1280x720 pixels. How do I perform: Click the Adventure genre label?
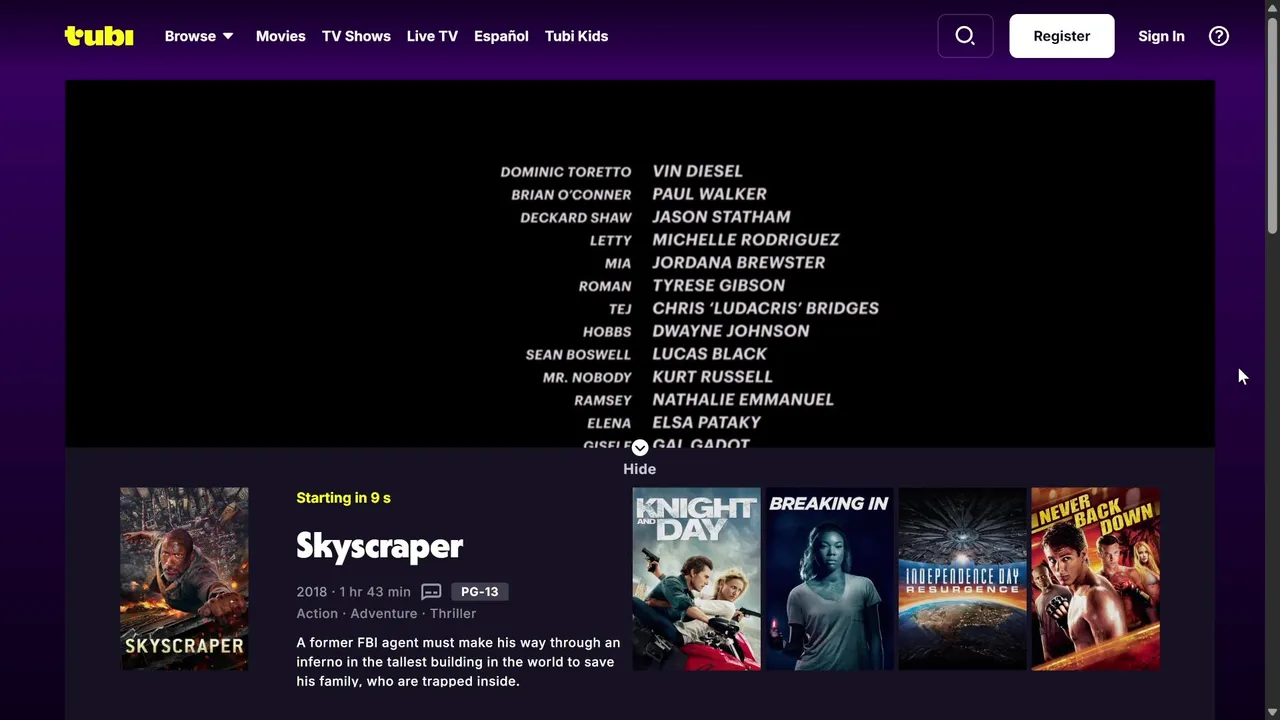point(384,614)
